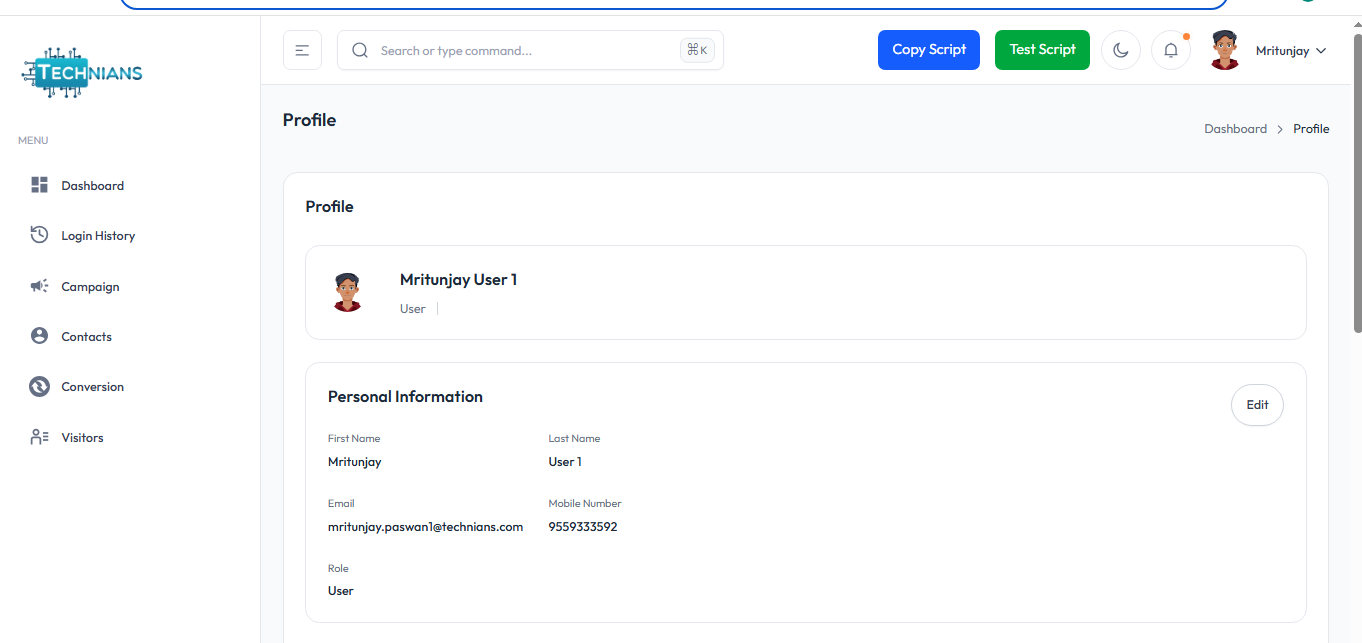Image resolution: width=1362 pixels, height=643 pixels.
Task: Edit the Personal Information section
Action: [x=1257, y=405]
